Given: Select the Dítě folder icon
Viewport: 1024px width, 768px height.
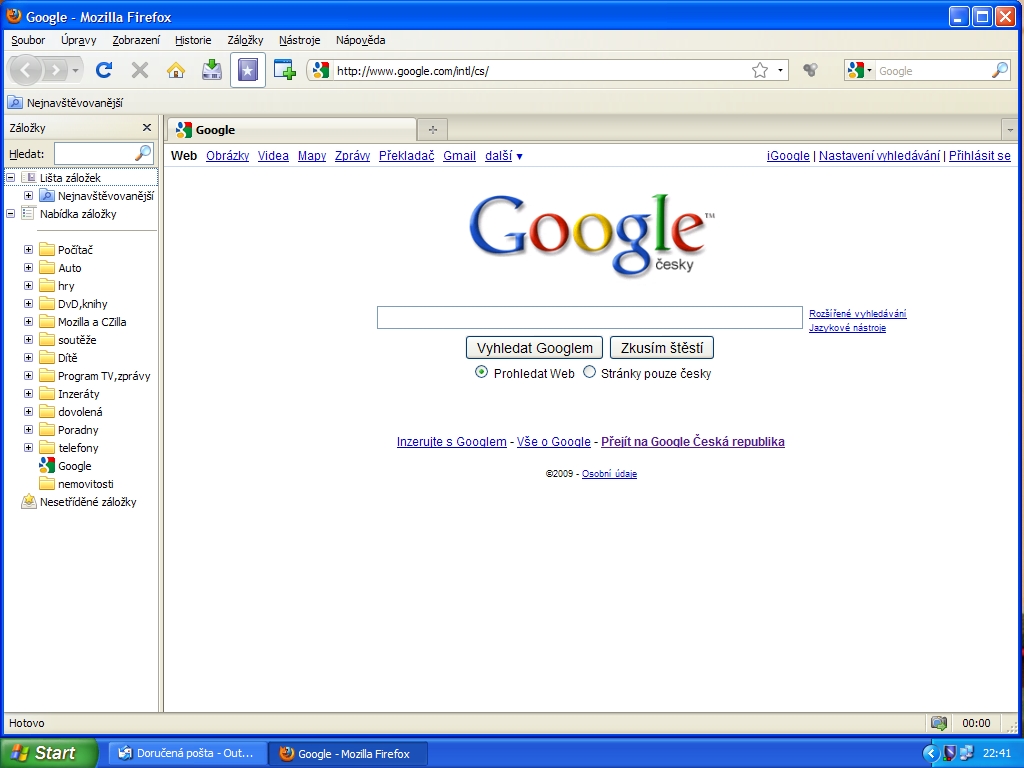Looking at the screenshot, I should click(x=46, y=357).
